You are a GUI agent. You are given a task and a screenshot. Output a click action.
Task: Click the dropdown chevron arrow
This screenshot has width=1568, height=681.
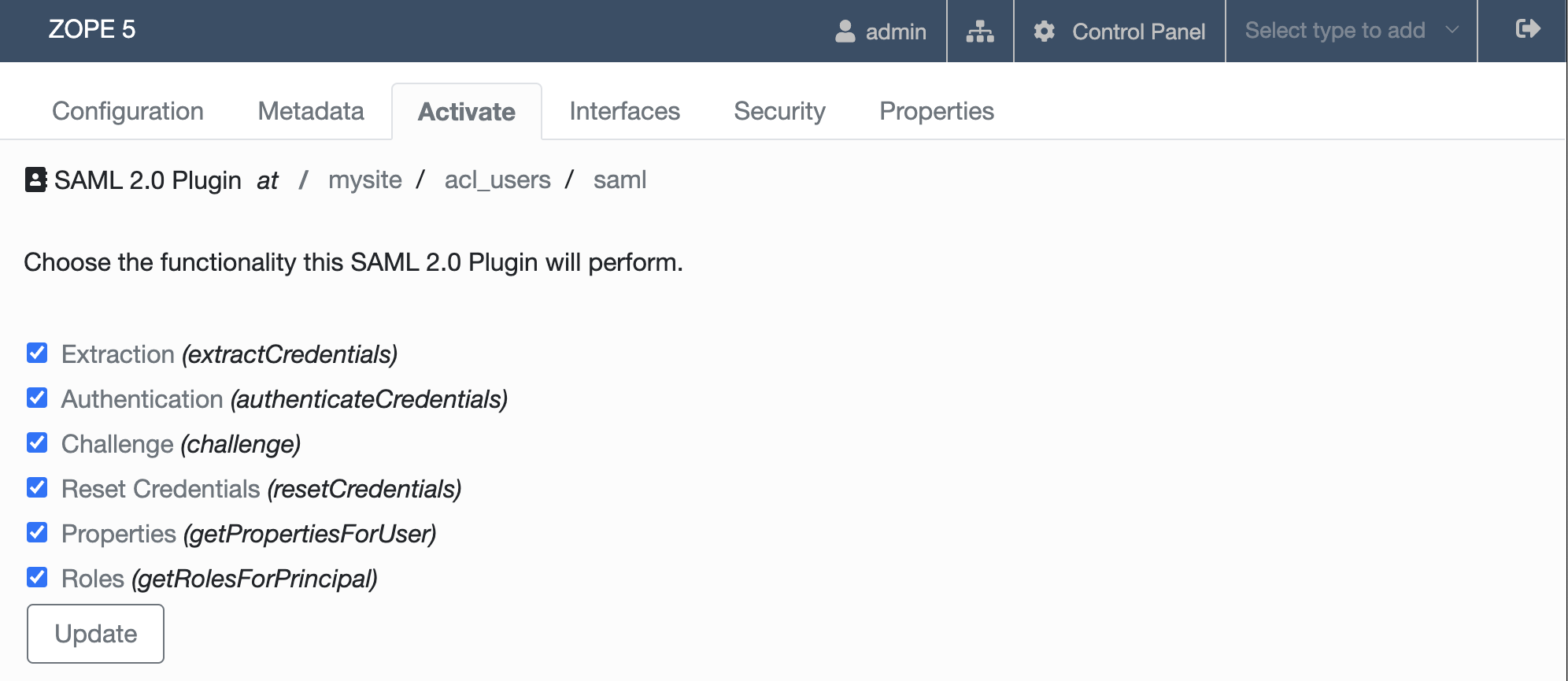1452,30
